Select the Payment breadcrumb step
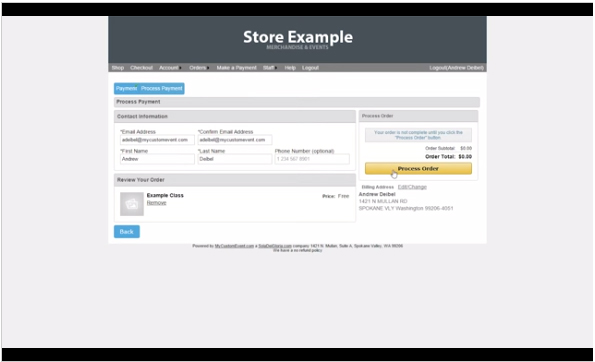This screenshot has width=595, height=362. 126,88
